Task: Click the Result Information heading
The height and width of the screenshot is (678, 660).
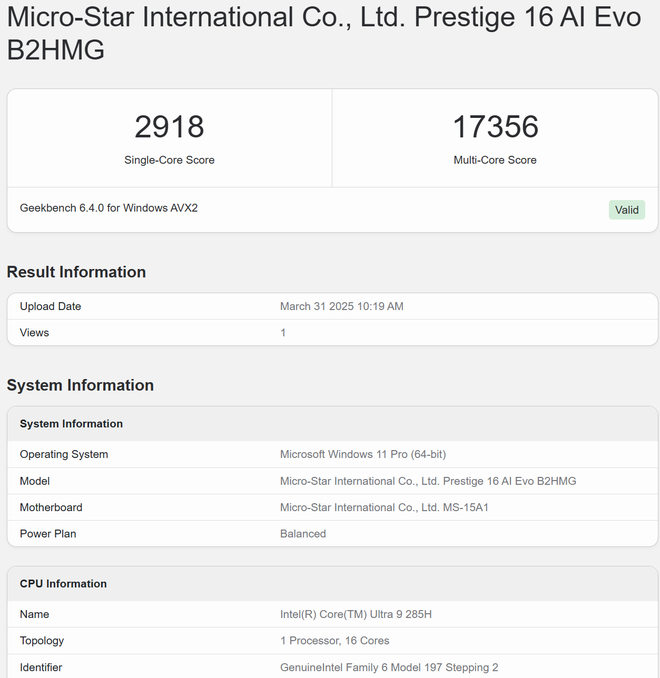Action: [76, 272]
